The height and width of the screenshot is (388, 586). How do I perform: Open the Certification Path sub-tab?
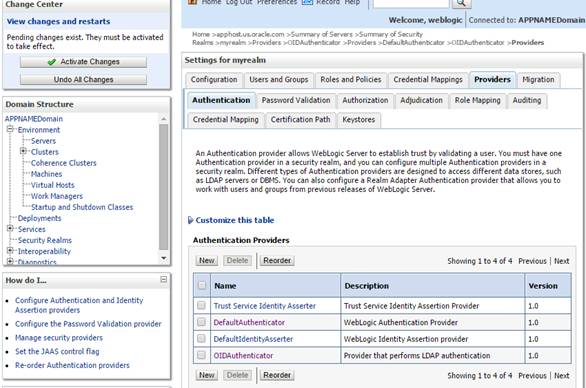click(x=300, y=120)
